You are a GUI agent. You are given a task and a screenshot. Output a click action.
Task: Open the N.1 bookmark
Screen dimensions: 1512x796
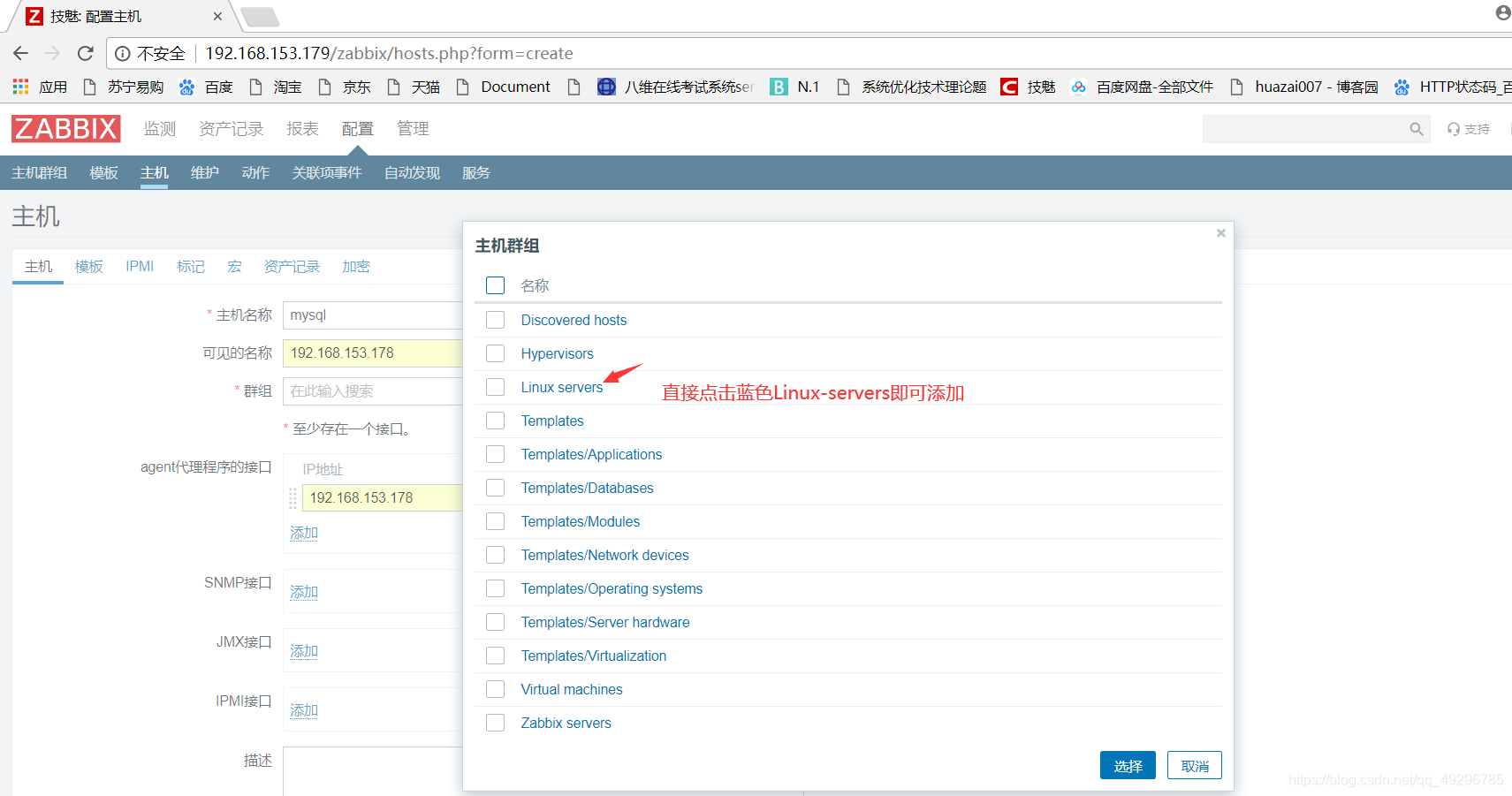[x=795, y=87]
